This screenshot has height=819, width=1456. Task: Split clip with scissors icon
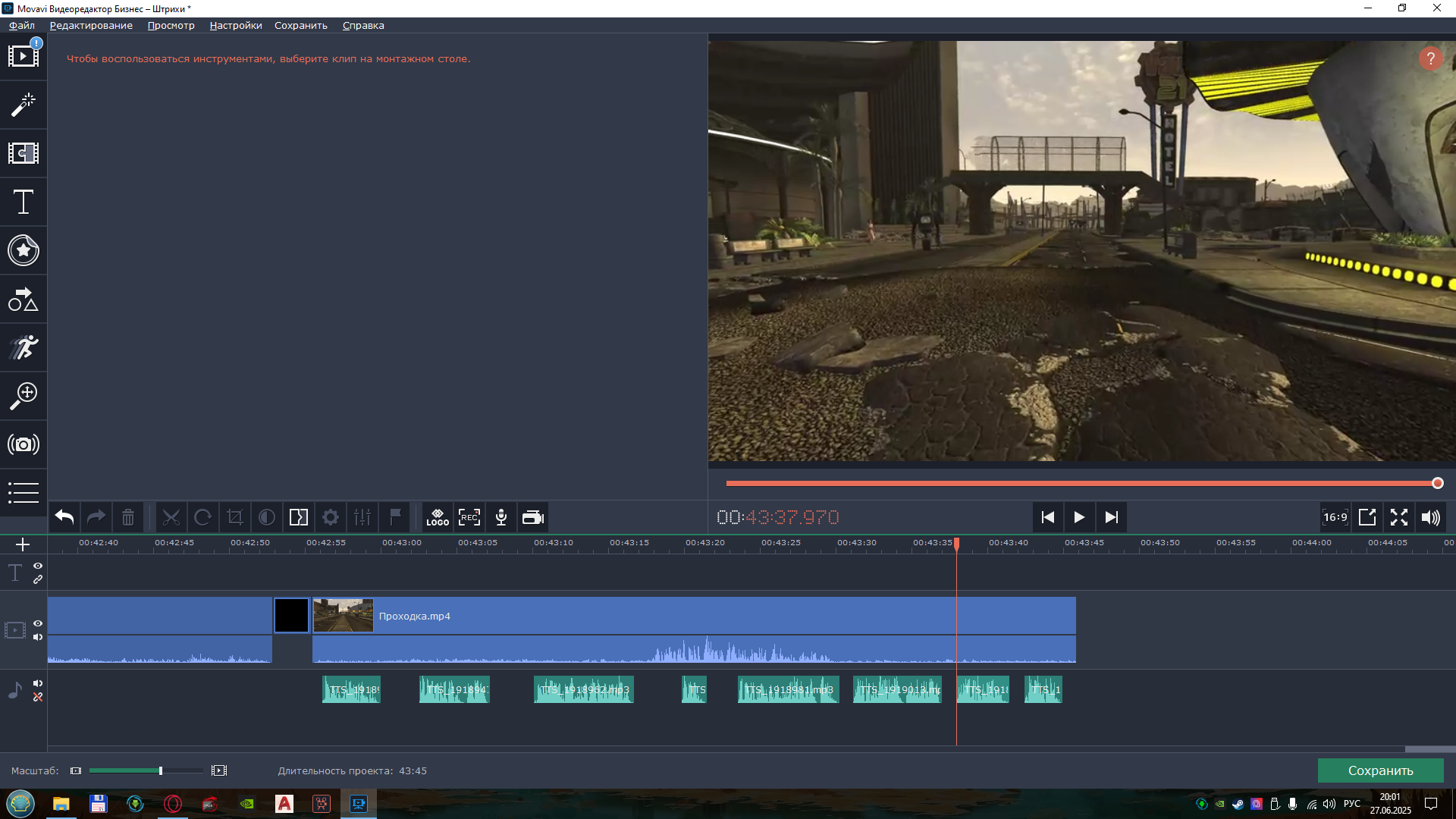[x=171, y=517]
